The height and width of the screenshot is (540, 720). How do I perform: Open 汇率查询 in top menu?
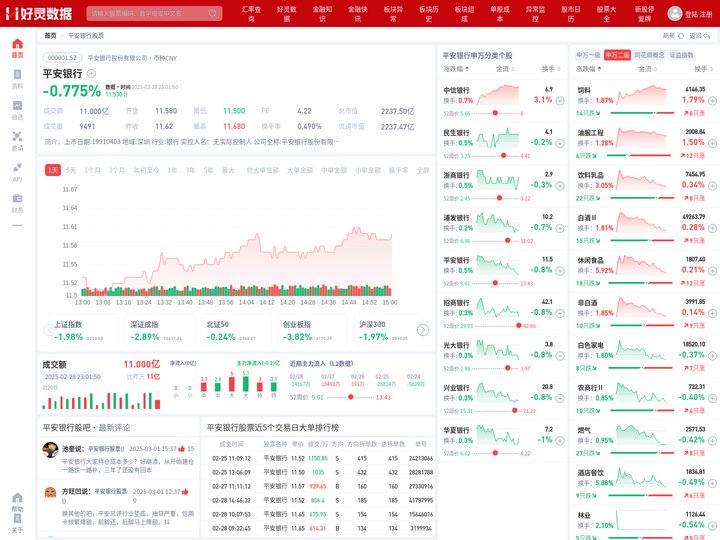pos(251,14)
